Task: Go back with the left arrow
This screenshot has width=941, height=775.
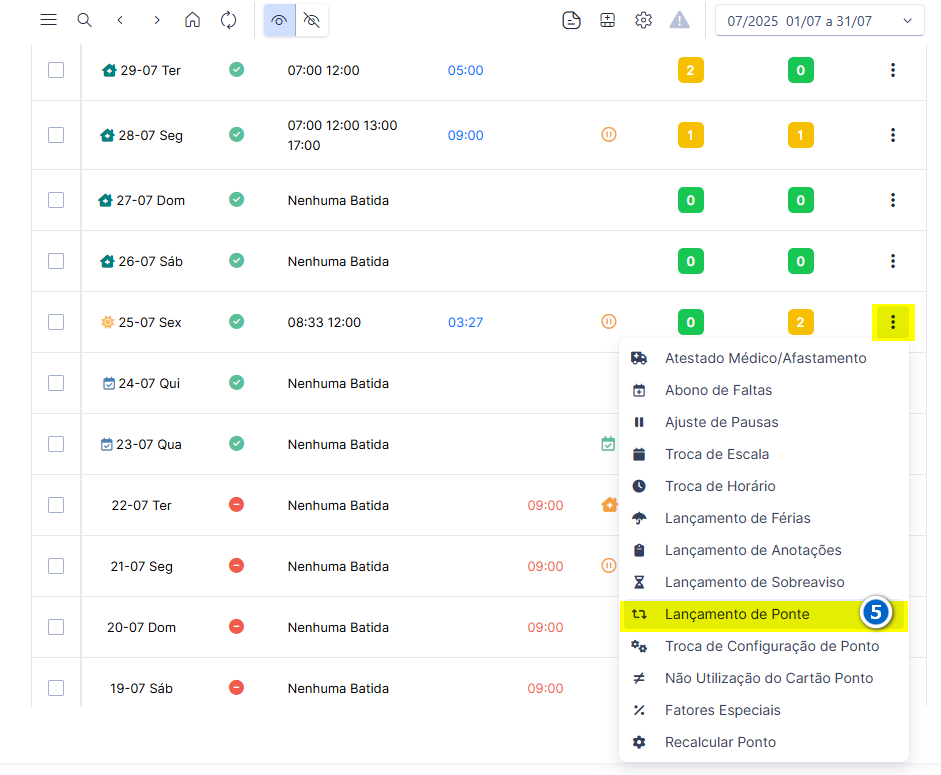Action: pos(120,20)
